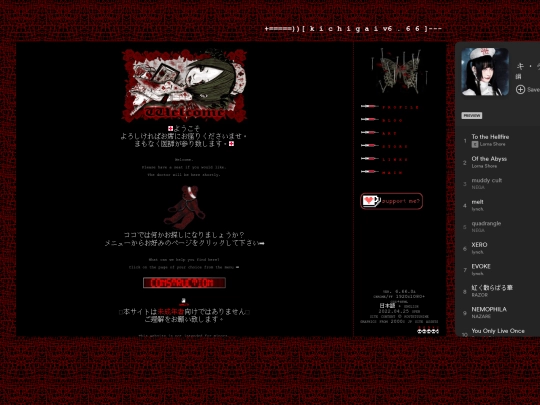The height and width of the screenshot is (405, 540).
Task: Click the syringe icon beside LINKS
Action: click(x=370, y=159)
